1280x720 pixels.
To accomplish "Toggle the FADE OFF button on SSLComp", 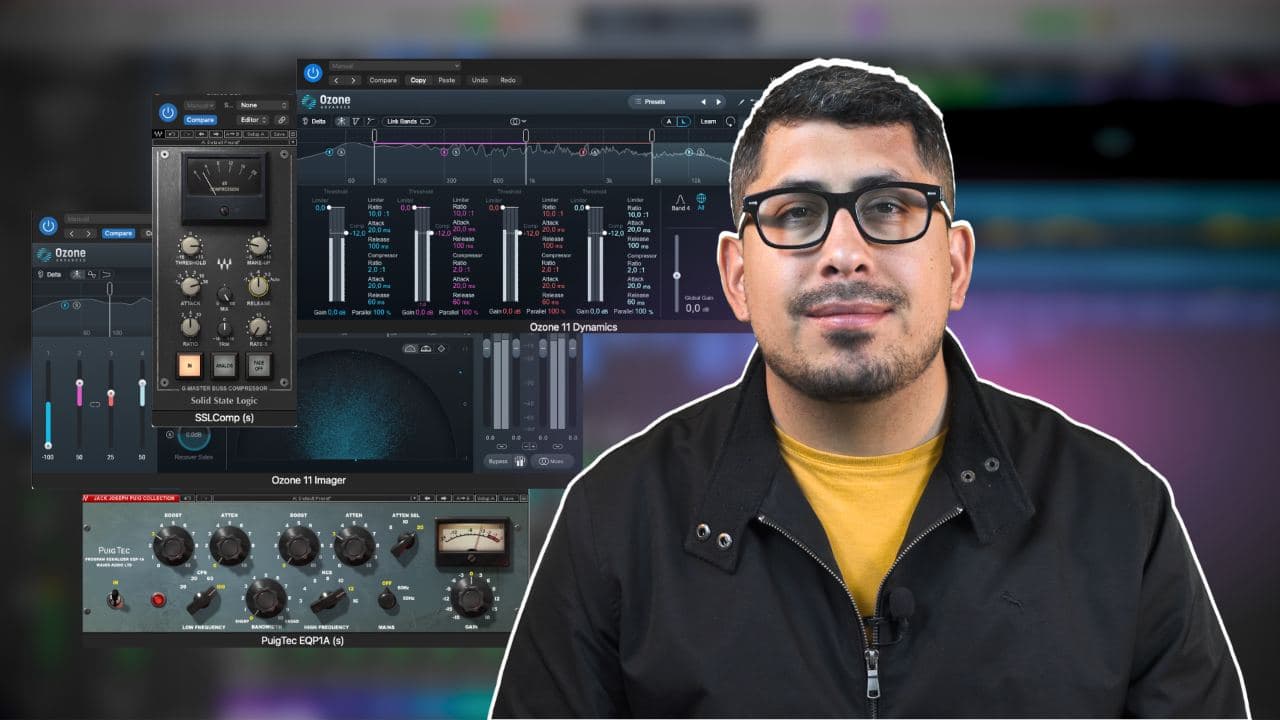I will pyautogui.click(x=258, y=365).
